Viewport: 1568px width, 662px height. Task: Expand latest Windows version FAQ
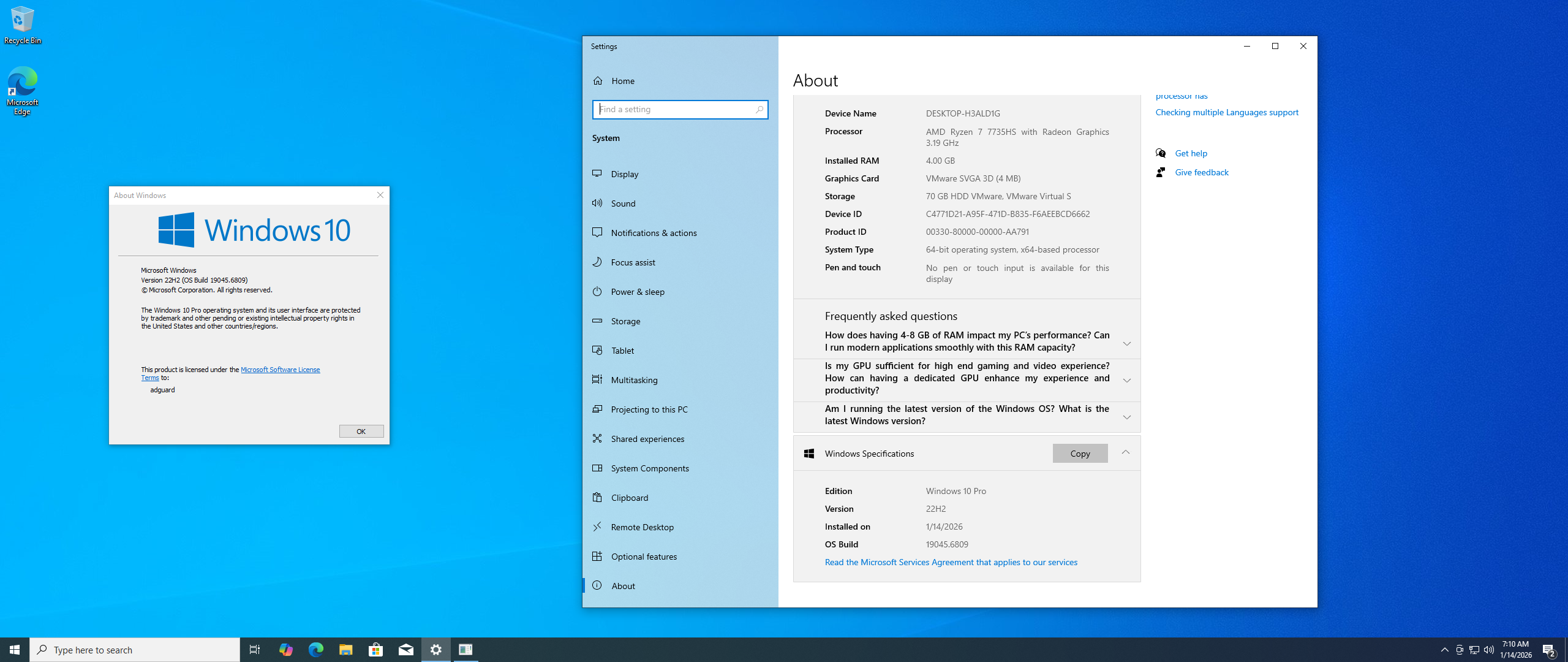coord(1126,417)
